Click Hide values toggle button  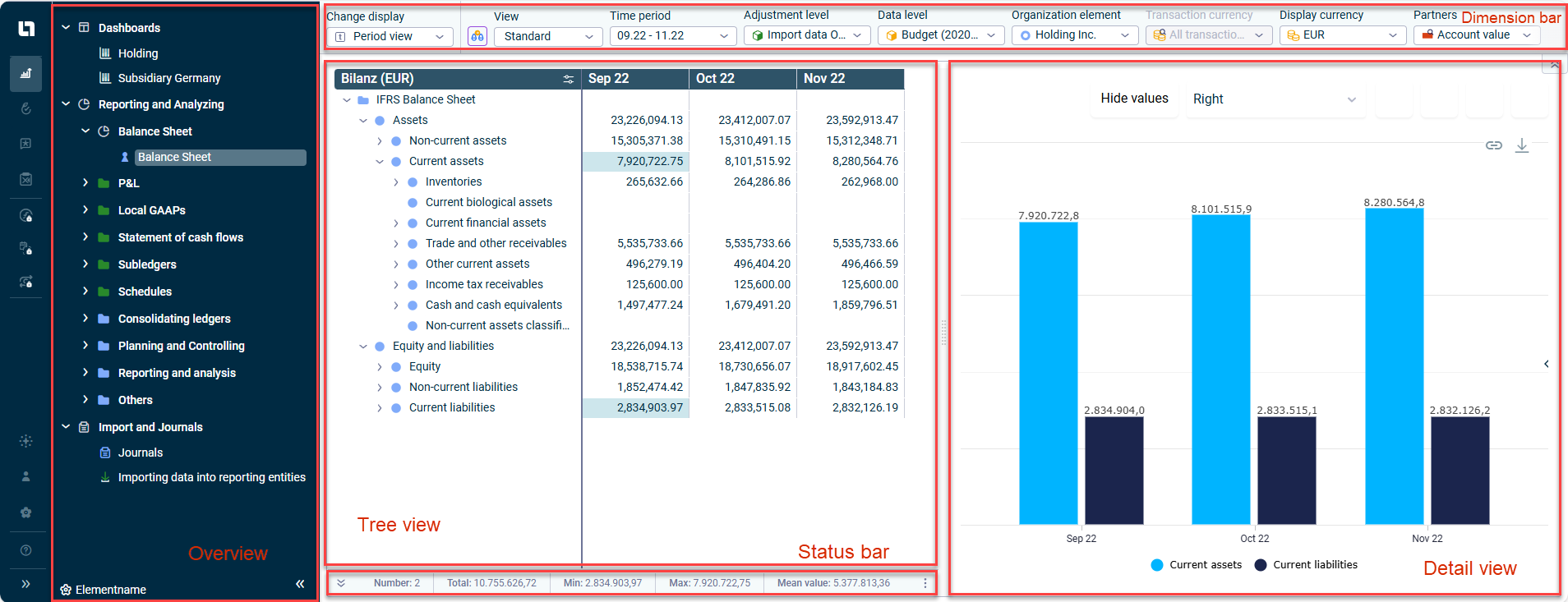coord(1134,99)
